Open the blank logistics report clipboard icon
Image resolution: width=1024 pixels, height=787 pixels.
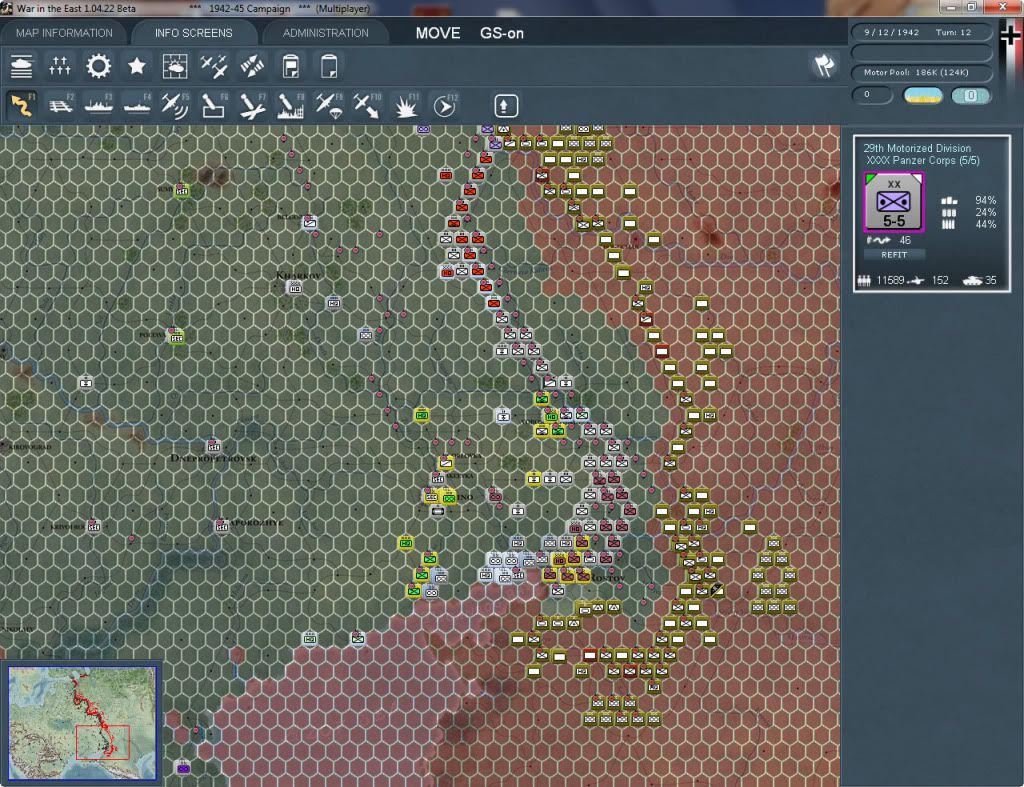329,66
